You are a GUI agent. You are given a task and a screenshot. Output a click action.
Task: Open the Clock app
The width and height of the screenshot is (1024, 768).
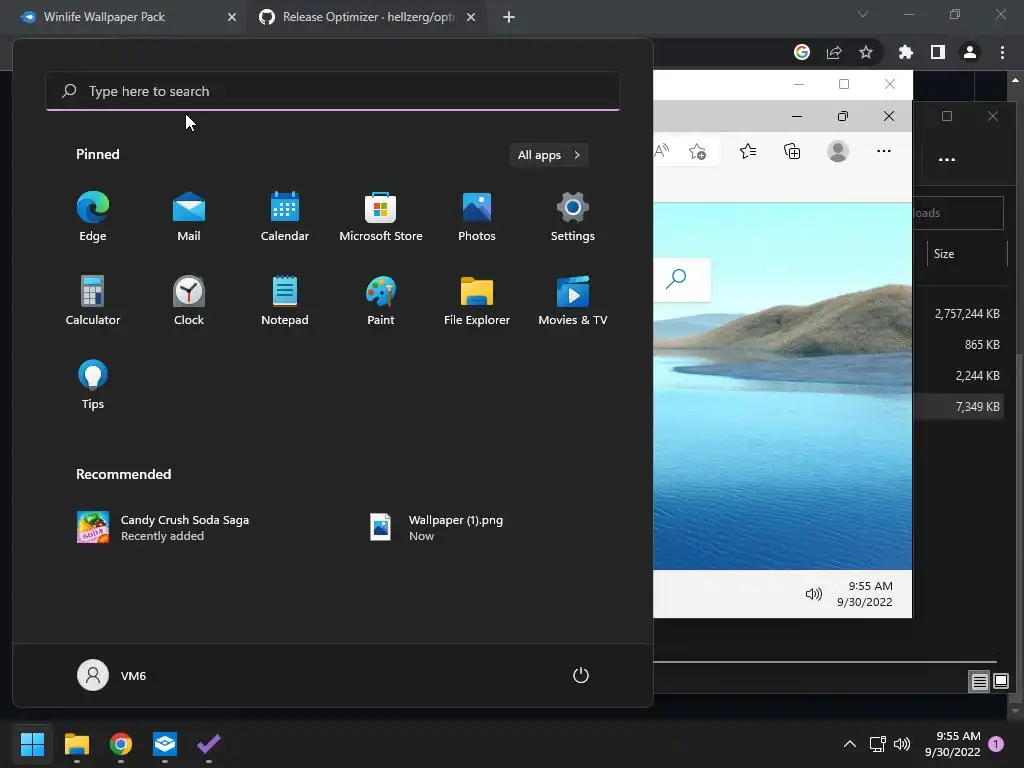[x=189, y=300]
